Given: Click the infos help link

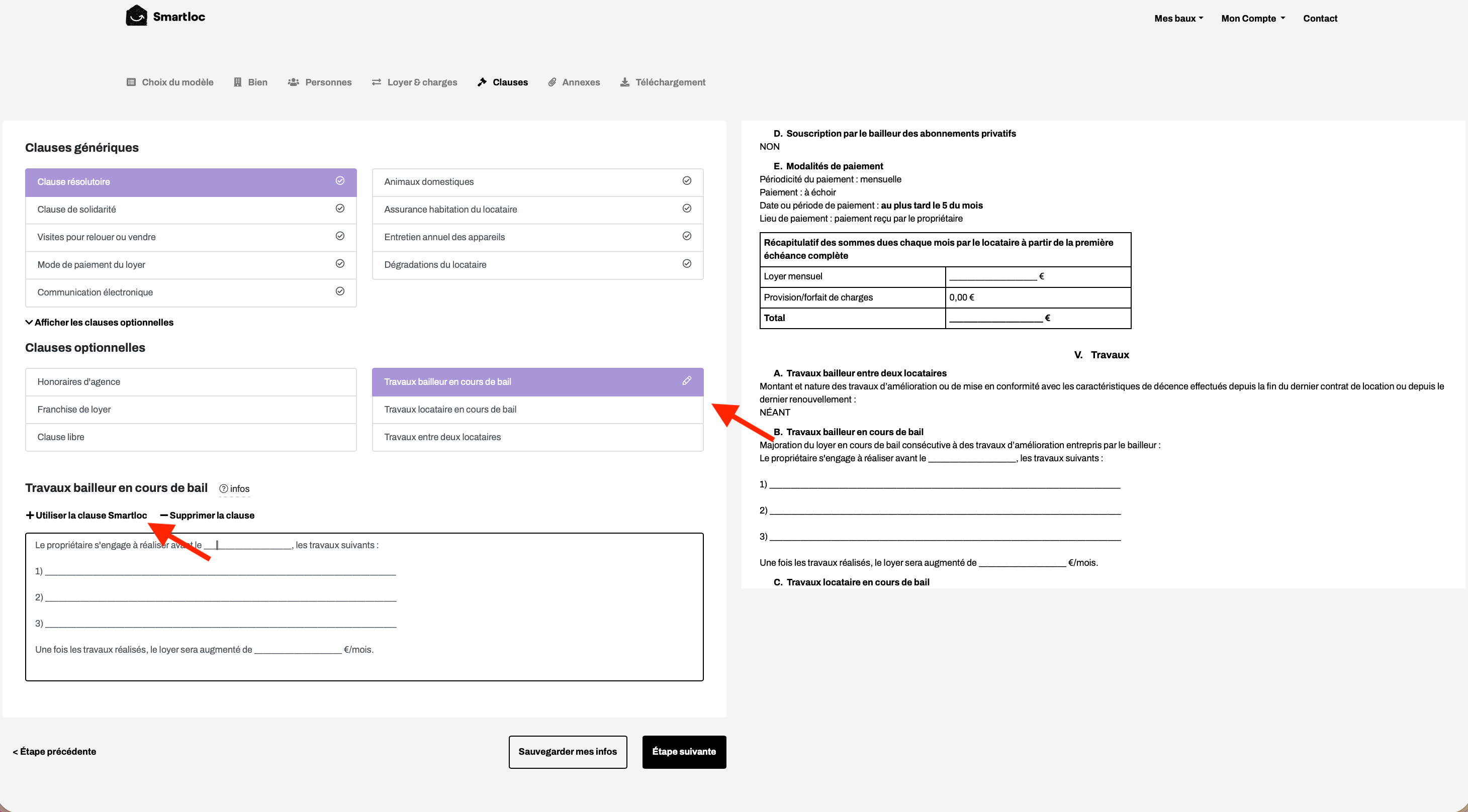Looking at the screenshot, I should click(235, 488).
